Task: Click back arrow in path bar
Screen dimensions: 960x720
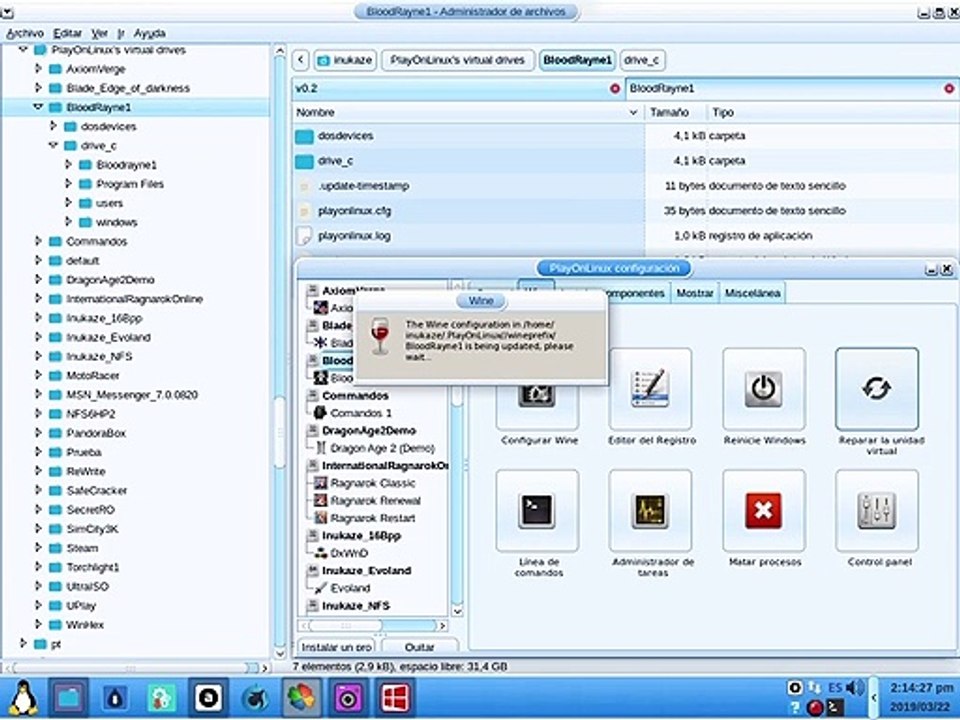Action: pos(301,60)
